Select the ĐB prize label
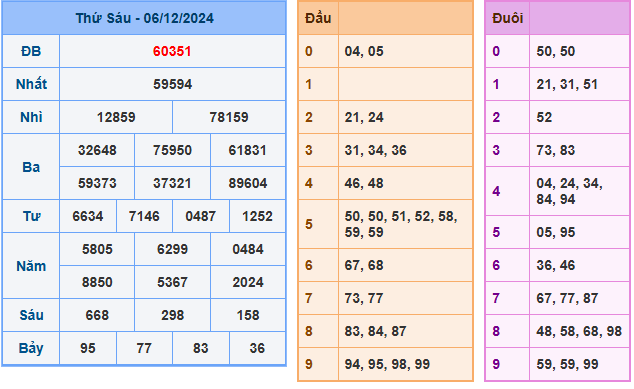Viewport: 634px width, 389px height. 31,51
